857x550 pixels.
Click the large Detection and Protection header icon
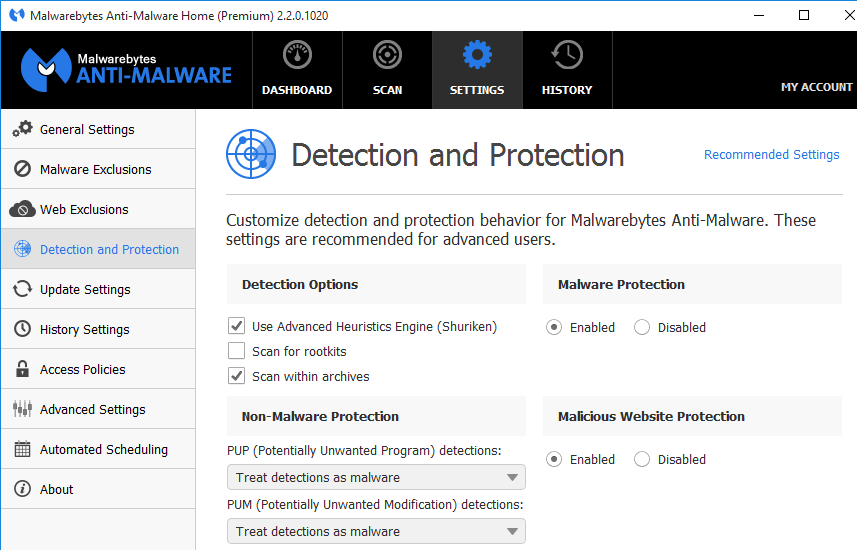pyautogui.click(x=251, y=154)
